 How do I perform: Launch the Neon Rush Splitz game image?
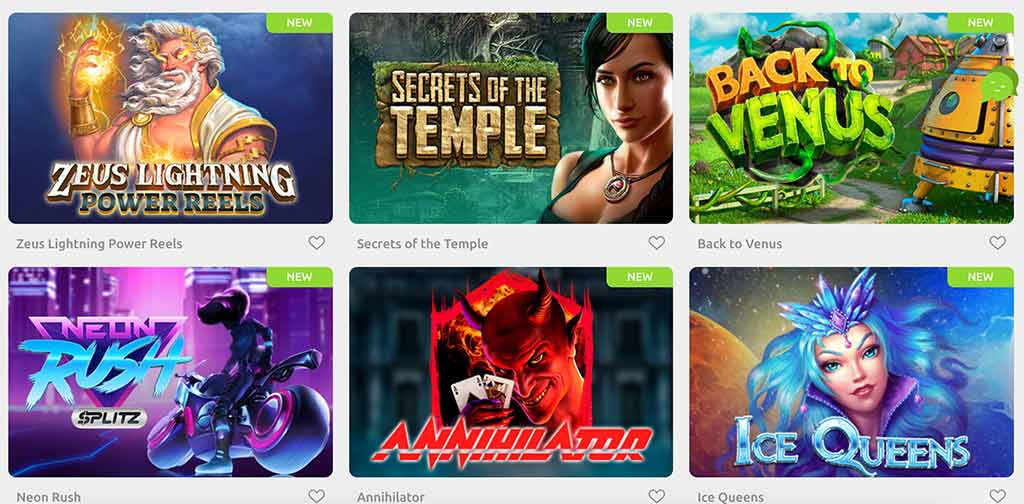[x=170, y=372]
